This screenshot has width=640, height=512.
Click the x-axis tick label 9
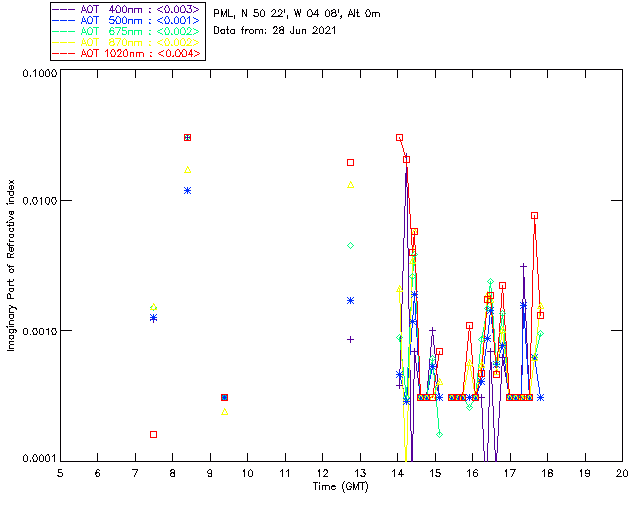click(210, 473)
